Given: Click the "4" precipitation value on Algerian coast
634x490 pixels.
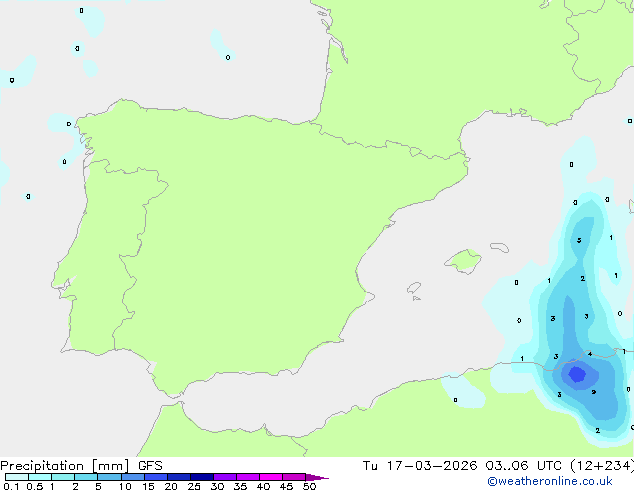Looking at the screenshot, I should click(x=590, y=354).
